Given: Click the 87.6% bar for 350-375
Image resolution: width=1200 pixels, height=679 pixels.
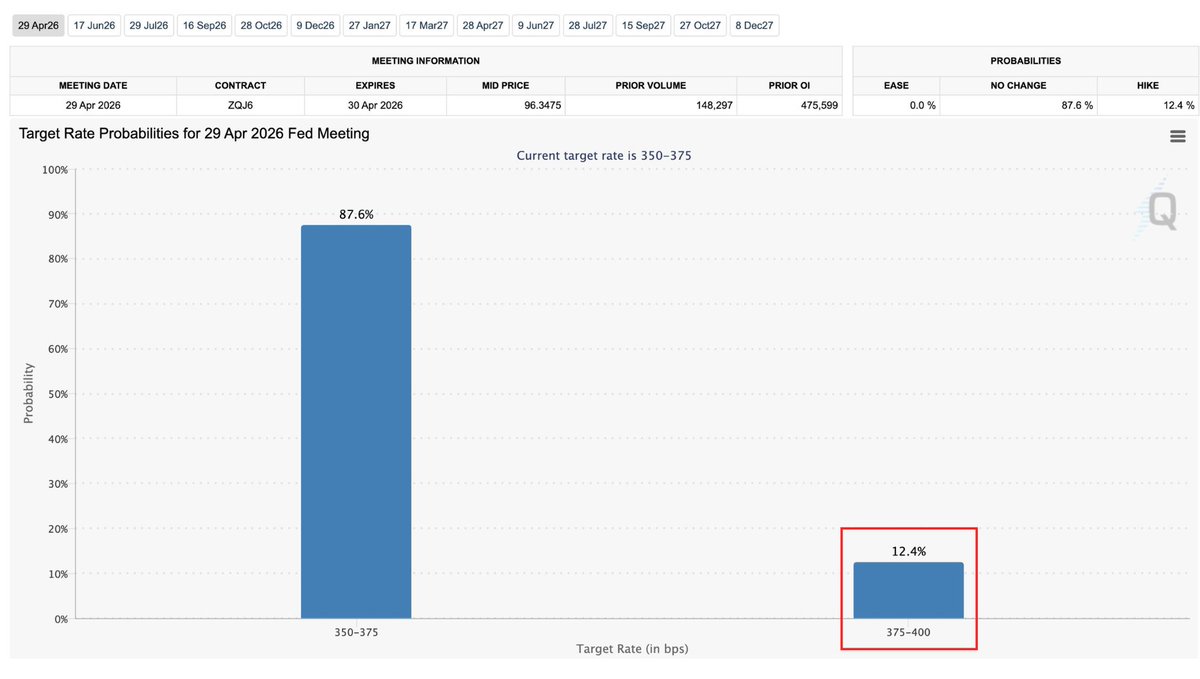Looking at the screenshot, I should pos(356,420).
